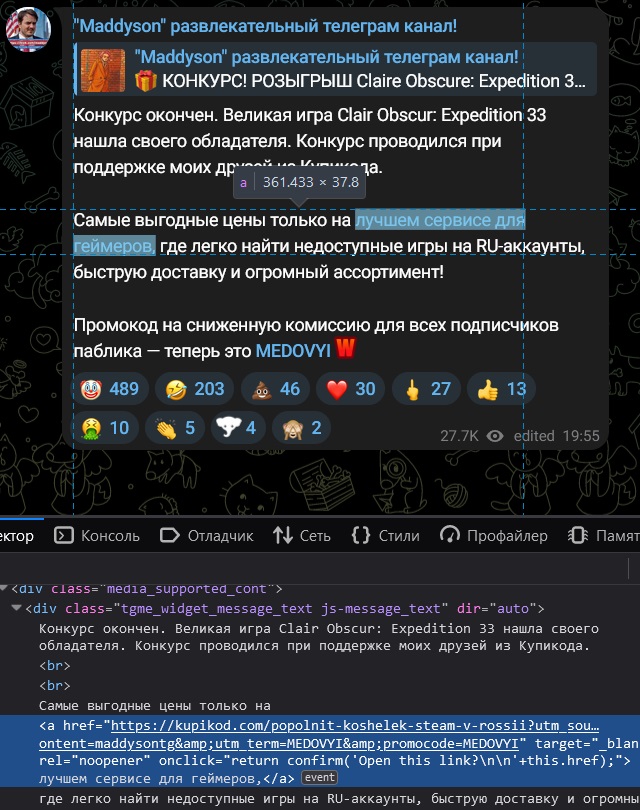Switch to the Стили devtools tab
Screen dimensions: 640x810
(x=385, y=536)
